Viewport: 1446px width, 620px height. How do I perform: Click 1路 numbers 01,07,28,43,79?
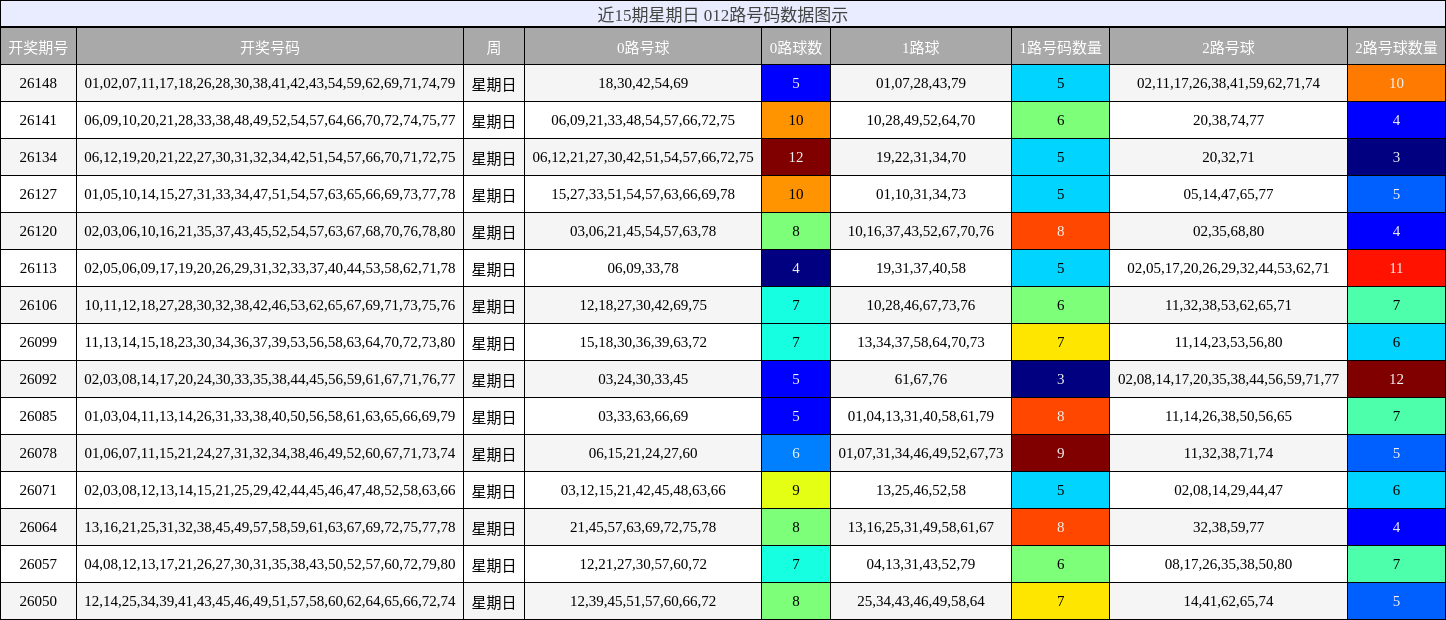point(921,83)
